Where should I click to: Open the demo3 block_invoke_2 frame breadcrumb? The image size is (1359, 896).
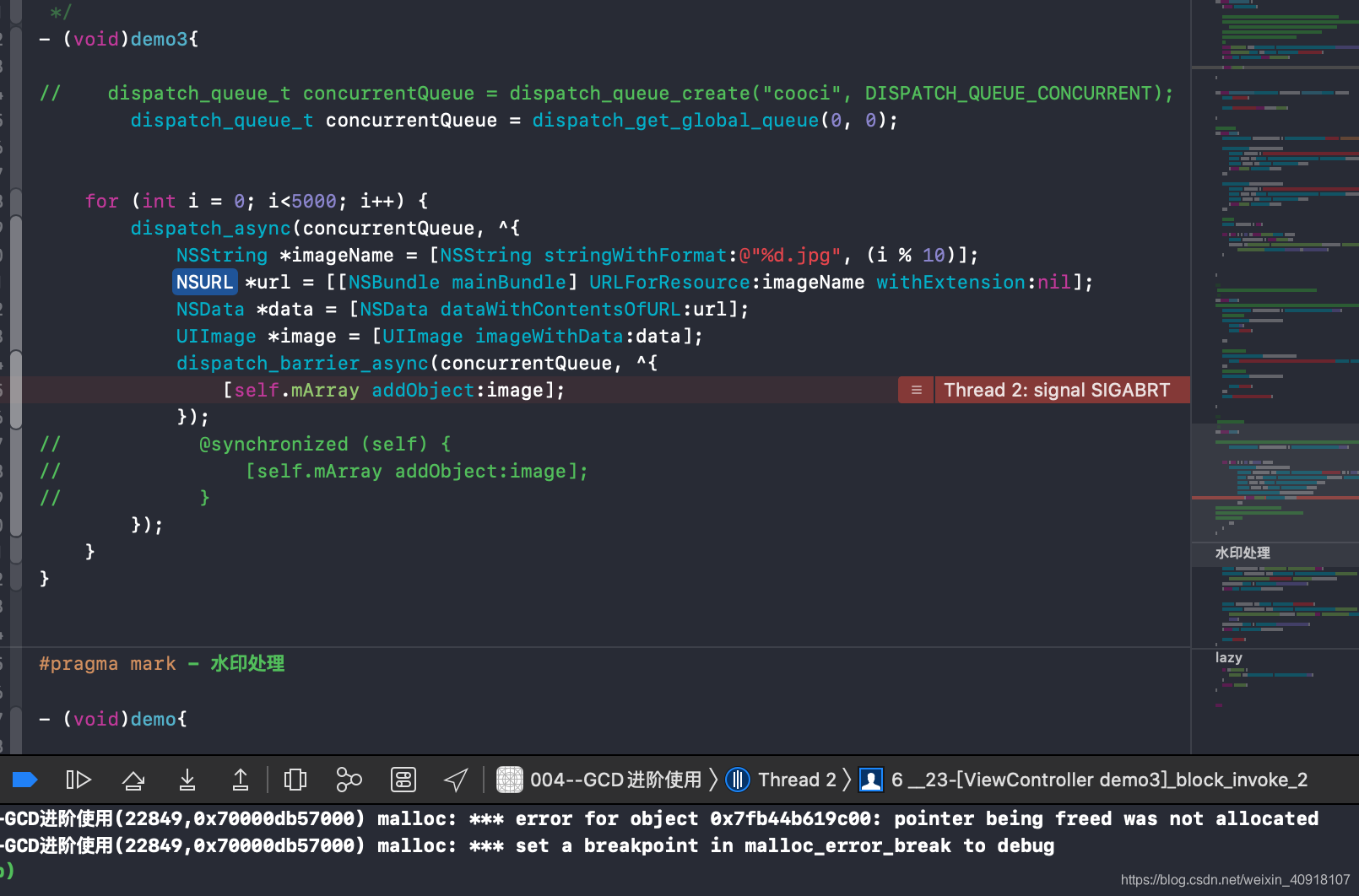[x=1099, y=780]
